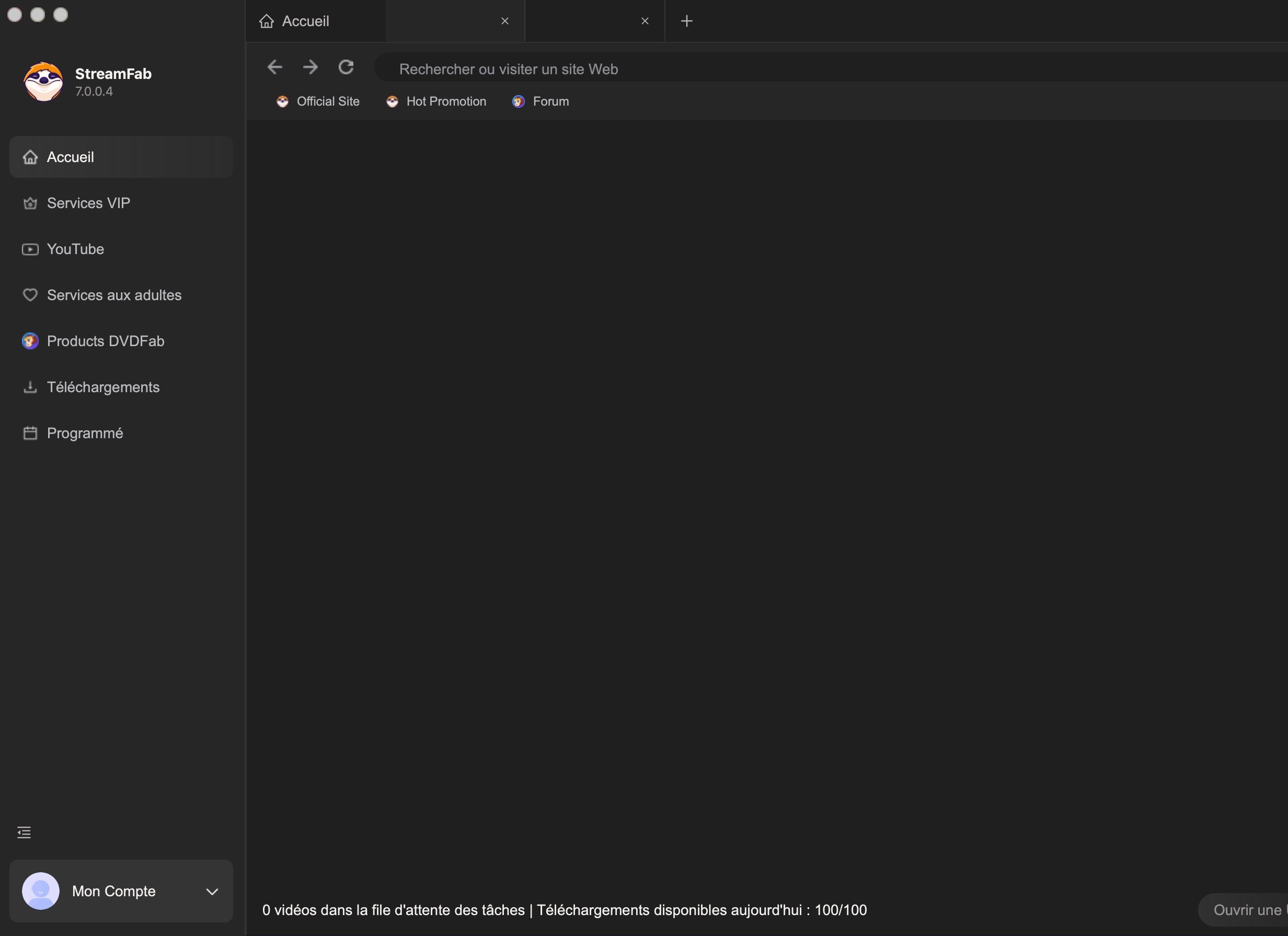Expand the Mon Compte dropdown chevron

pos(212,892)
